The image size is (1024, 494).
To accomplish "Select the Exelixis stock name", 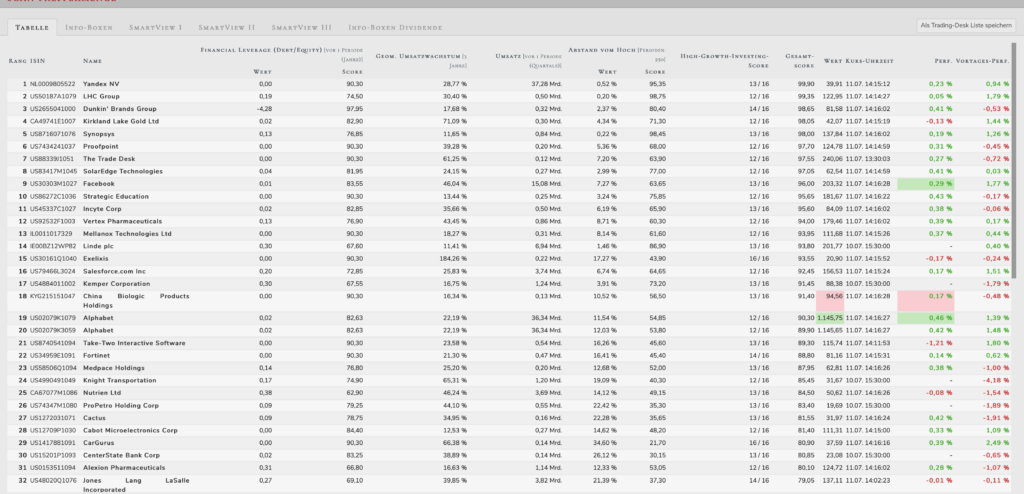I will pos(96,258).
